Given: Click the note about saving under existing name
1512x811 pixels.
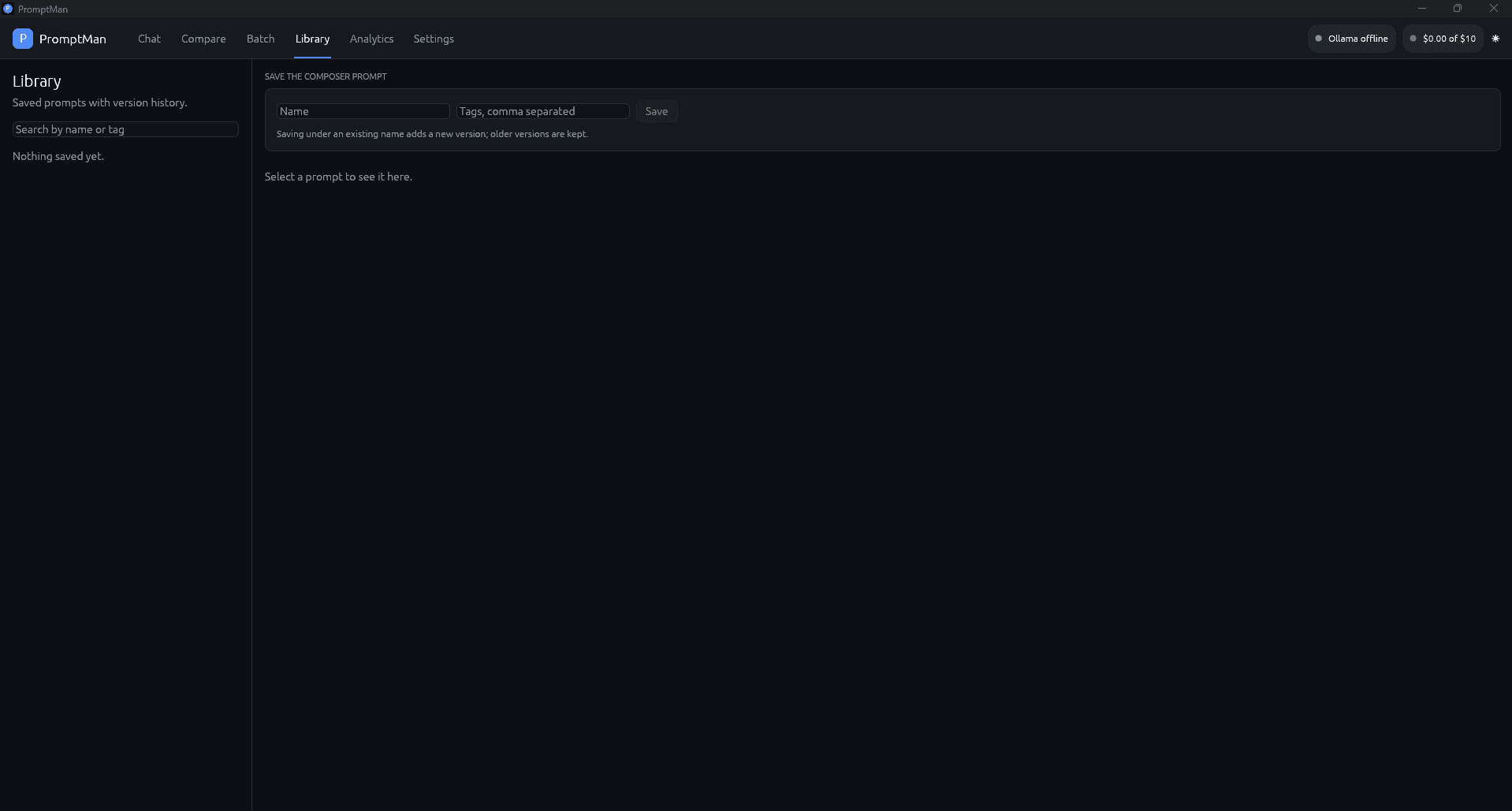Looking at the screenshot, I should click(x=432, y=134).
